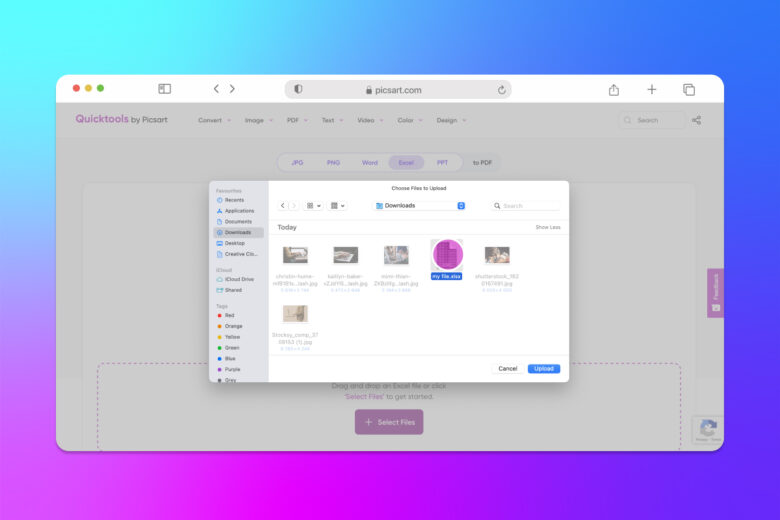
Task: Select Recents in dialog sidebar
Action: [x=239, y=200]
